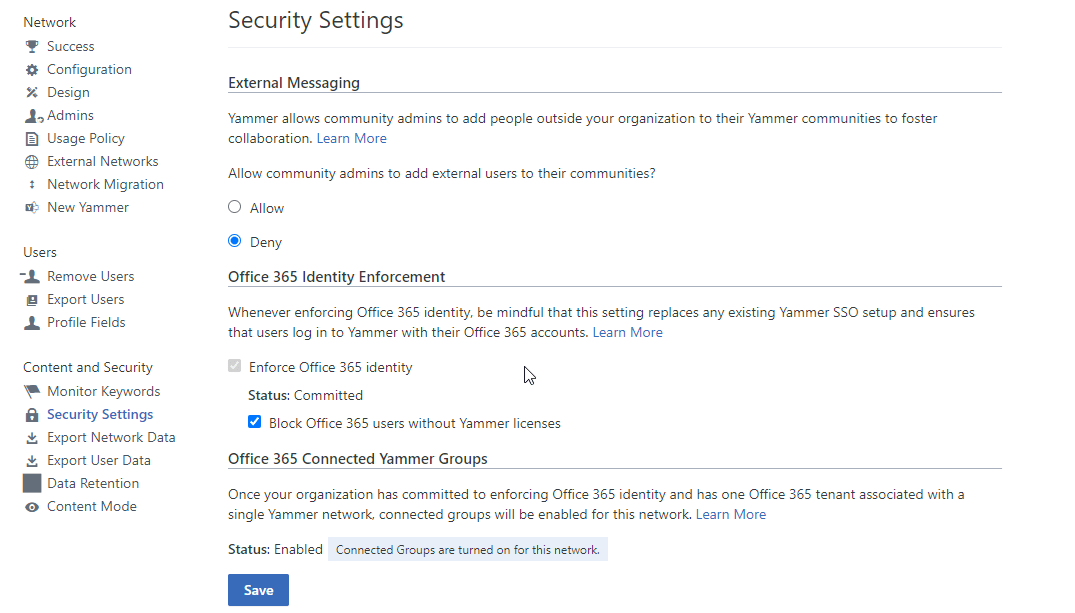Open Network Migration in sidebar
1075x613 pixels.
coord(105,185)
